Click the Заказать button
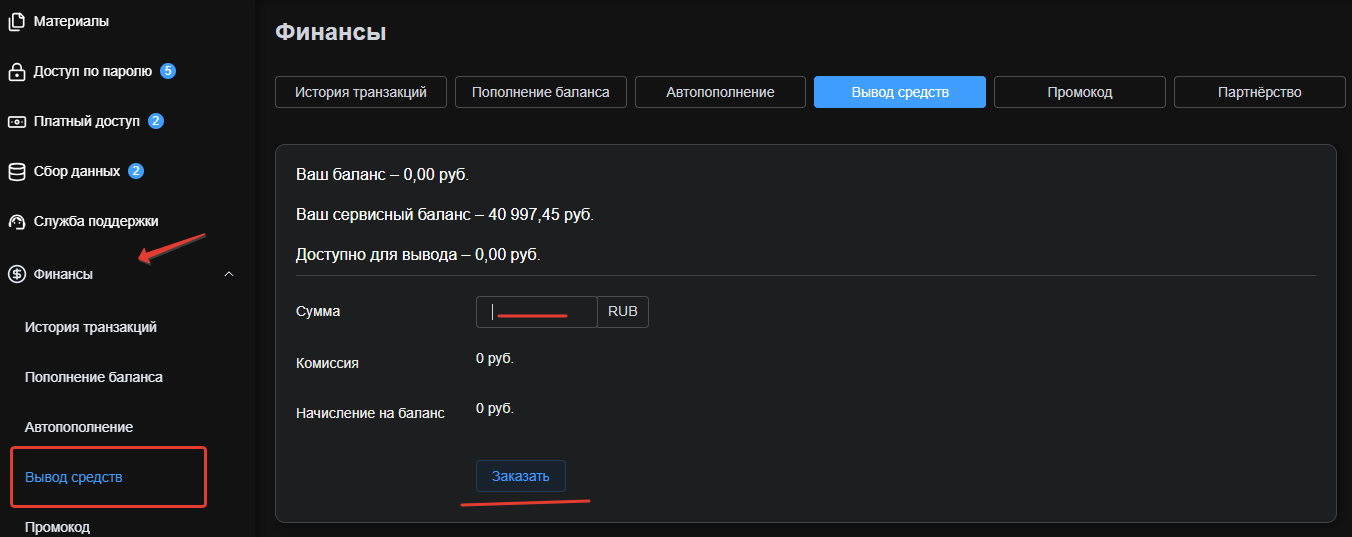Viewport: 1352px width, 537px height. click(521, 476)
